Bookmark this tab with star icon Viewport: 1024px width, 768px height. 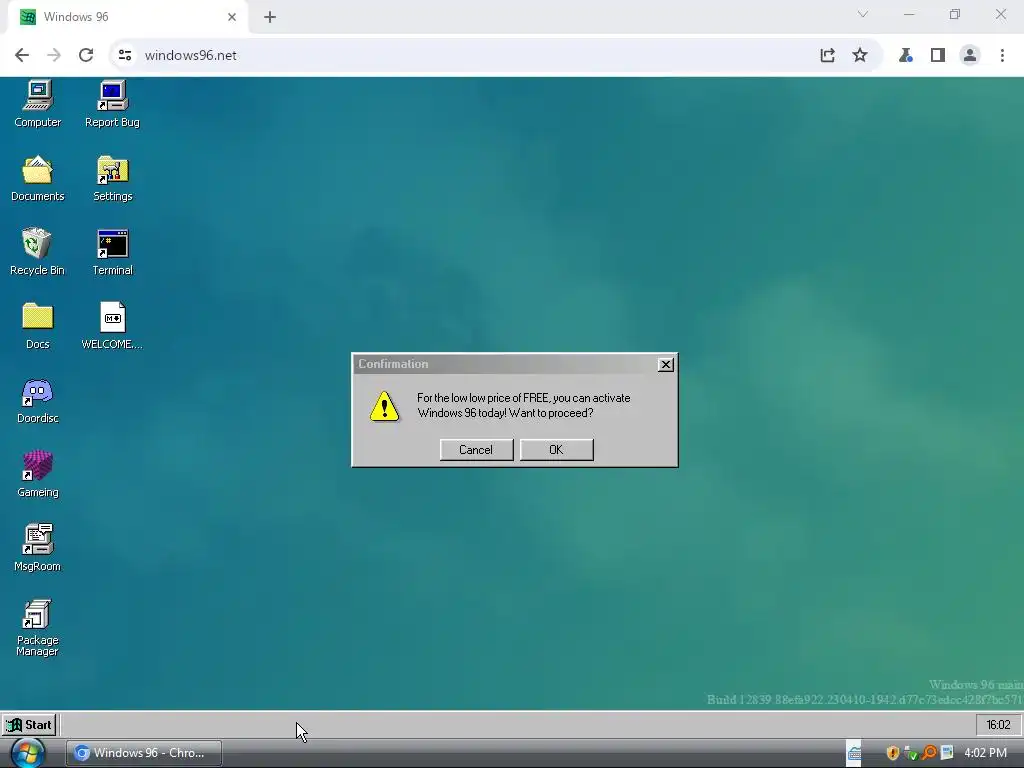point(860,55)
